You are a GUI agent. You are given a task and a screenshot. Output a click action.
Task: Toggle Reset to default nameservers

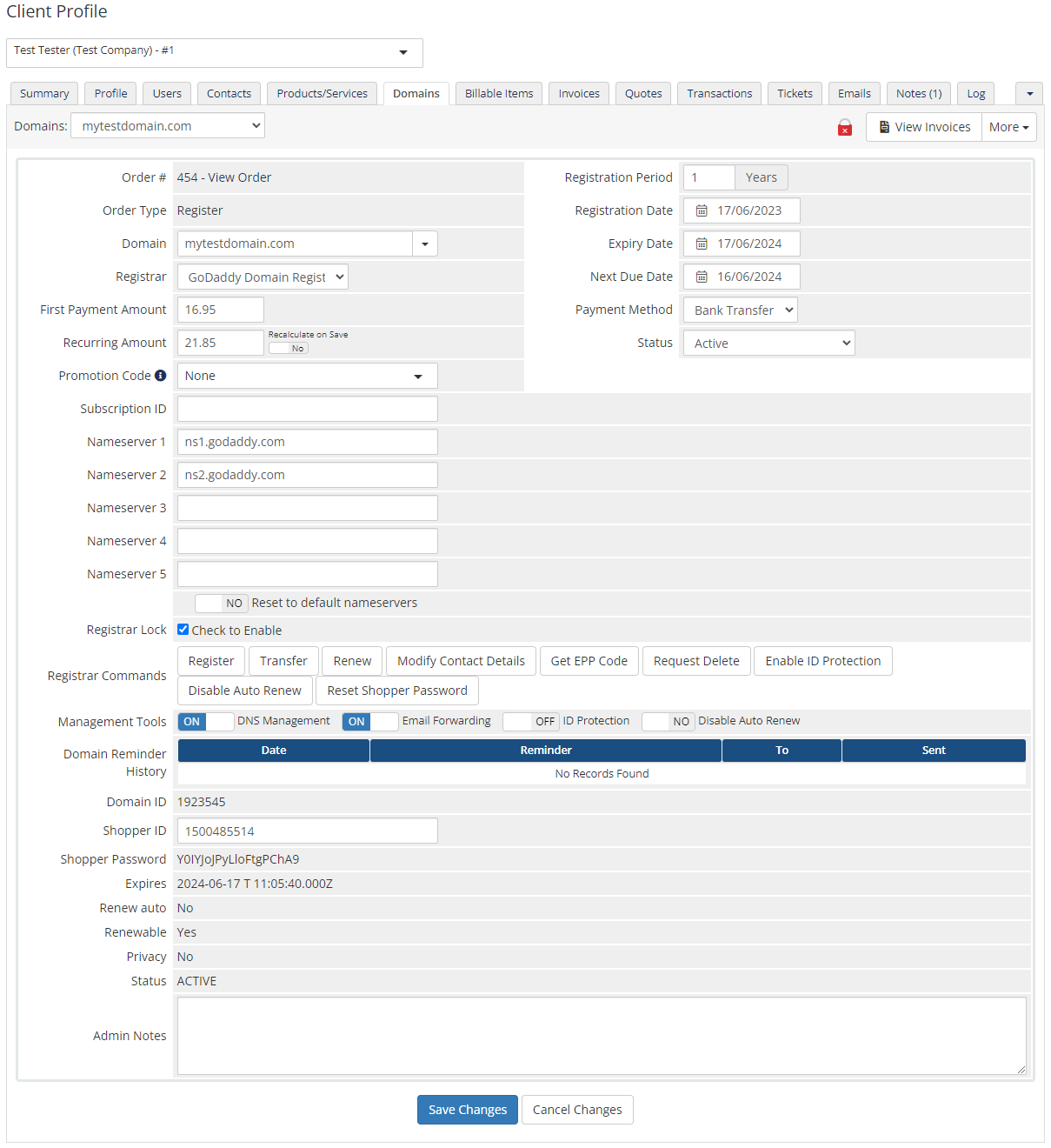[x=221, y=603]
